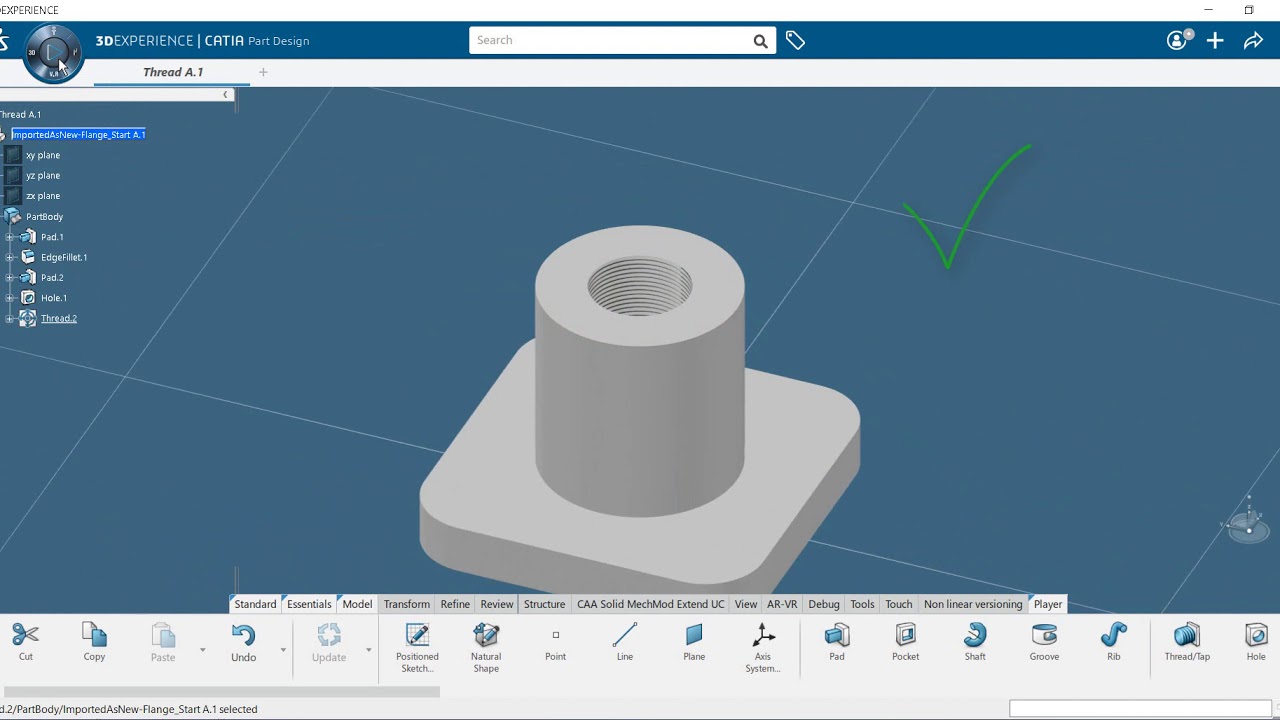This screenshot has width=1280, height=720.
Task: Click the search magnifier icon
Action: (x=761, y=41)
